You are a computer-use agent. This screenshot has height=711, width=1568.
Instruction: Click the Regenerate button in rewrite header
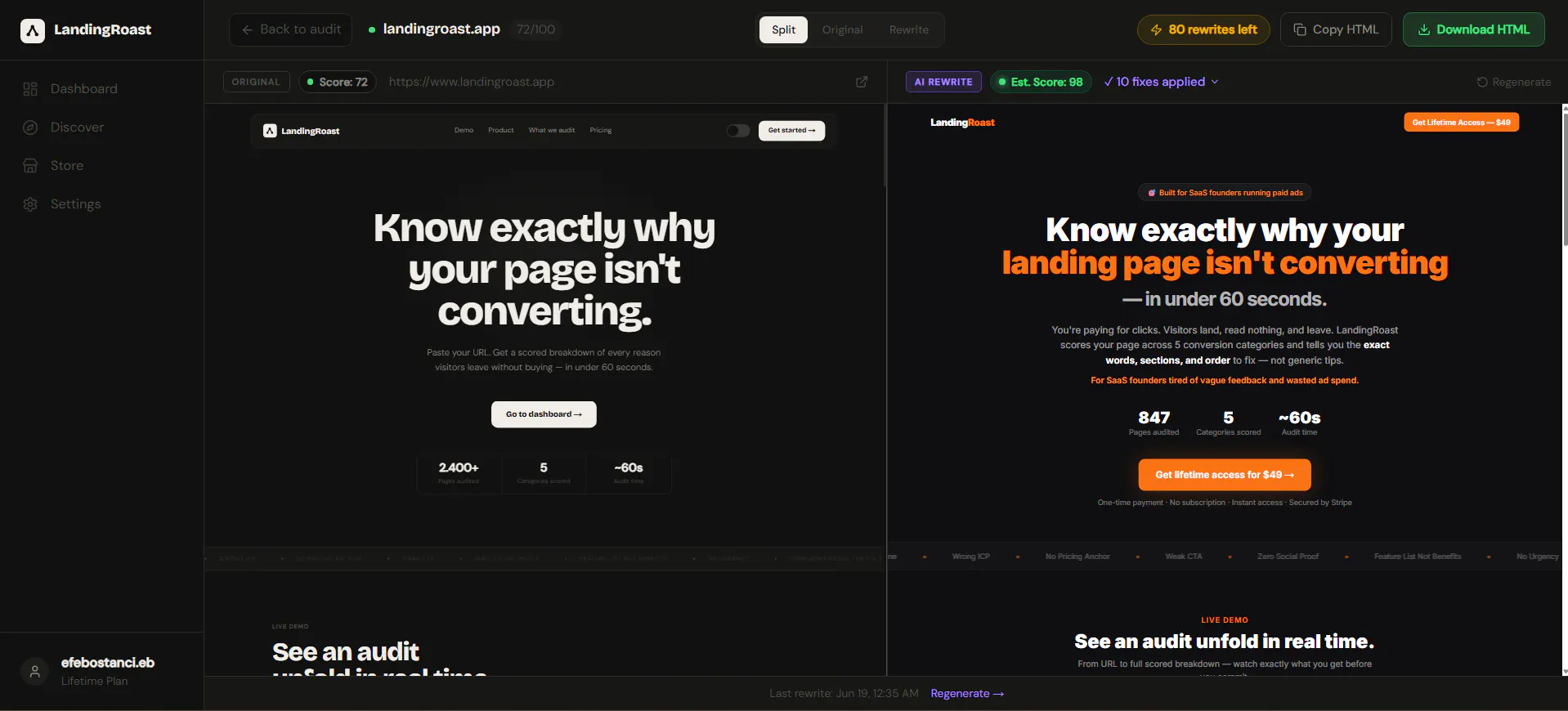point(1513,82)
